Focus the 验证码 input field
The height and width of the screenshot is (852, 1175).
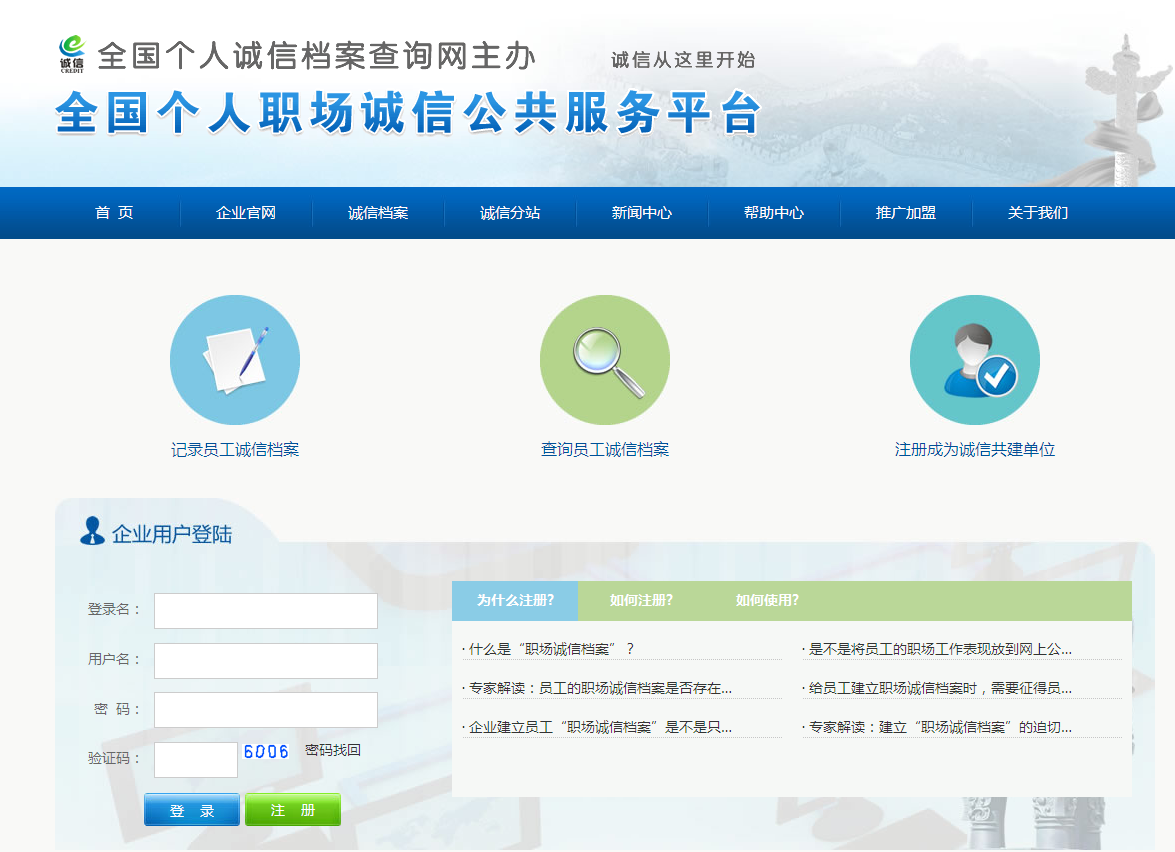pyautogui.click(x=196, y=760)
